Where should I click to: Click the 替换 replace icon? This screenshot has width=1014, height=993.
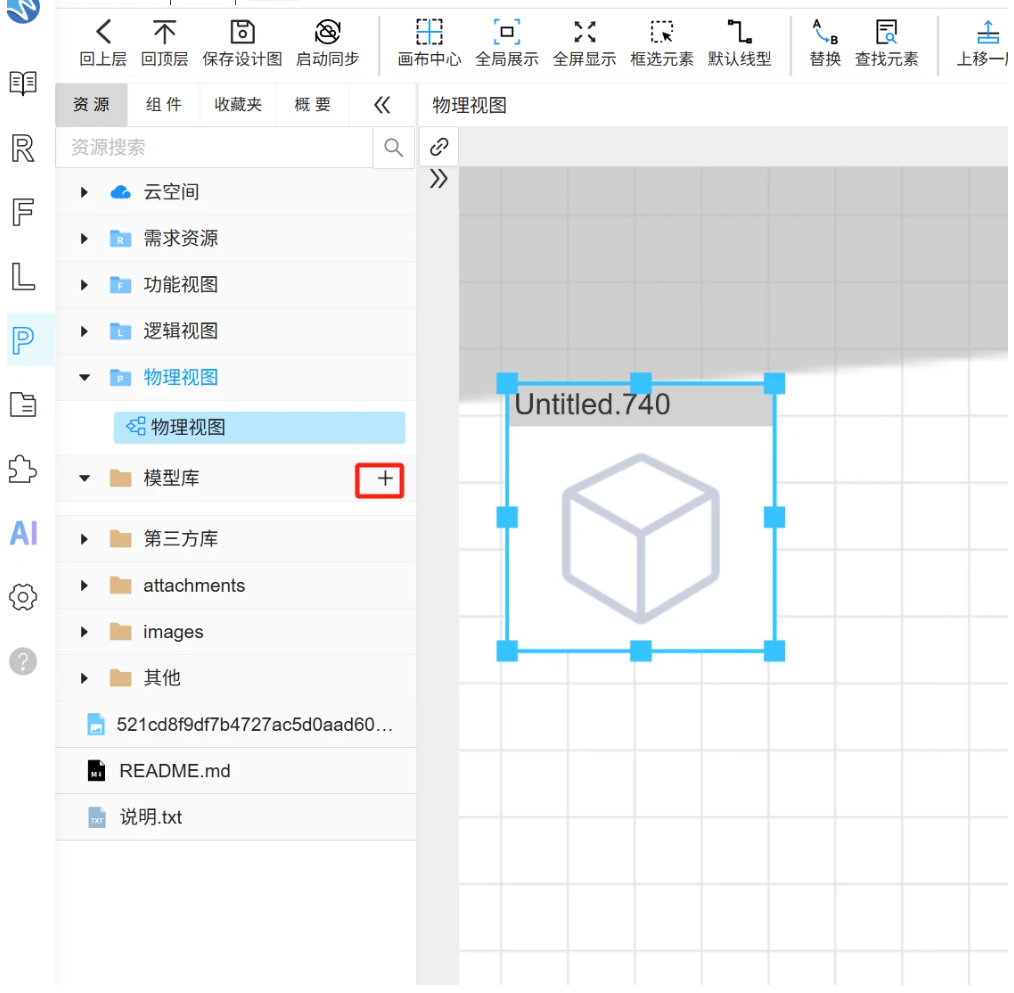coord(825,32)
